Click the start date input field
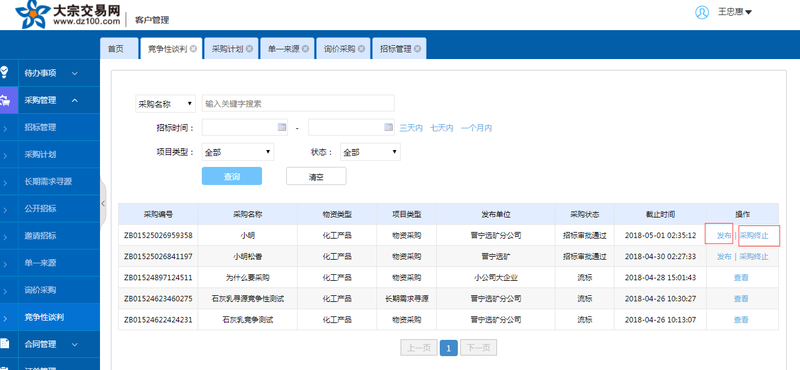This screenshot has height=370, width=800. (x=245, y=127)
